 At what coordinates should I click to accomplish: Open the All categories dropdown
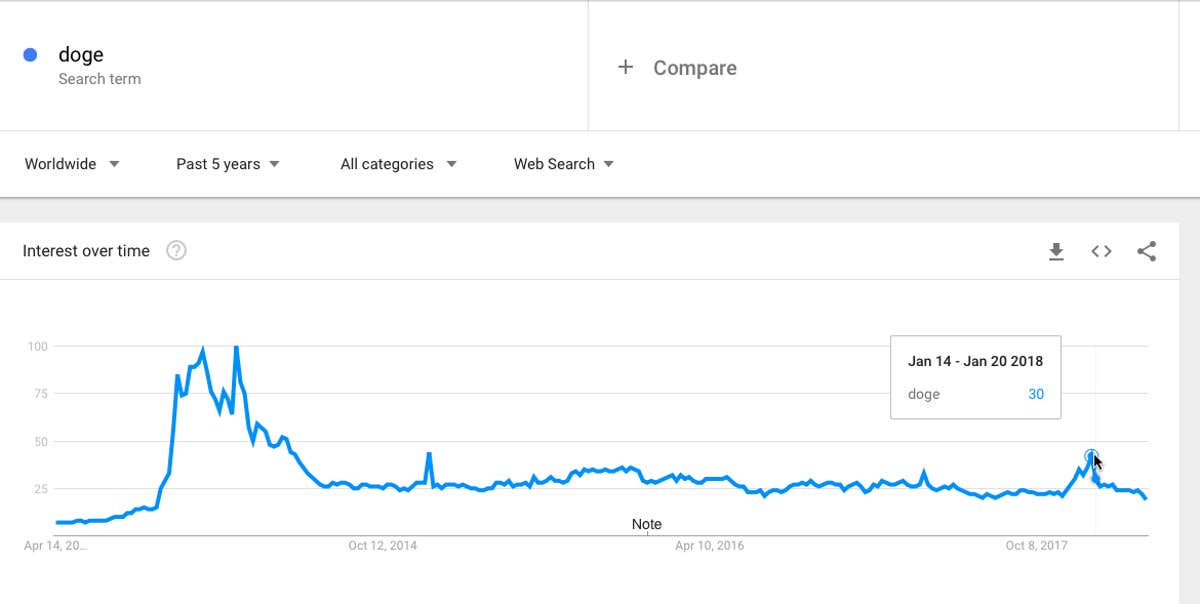pos(398,163)
